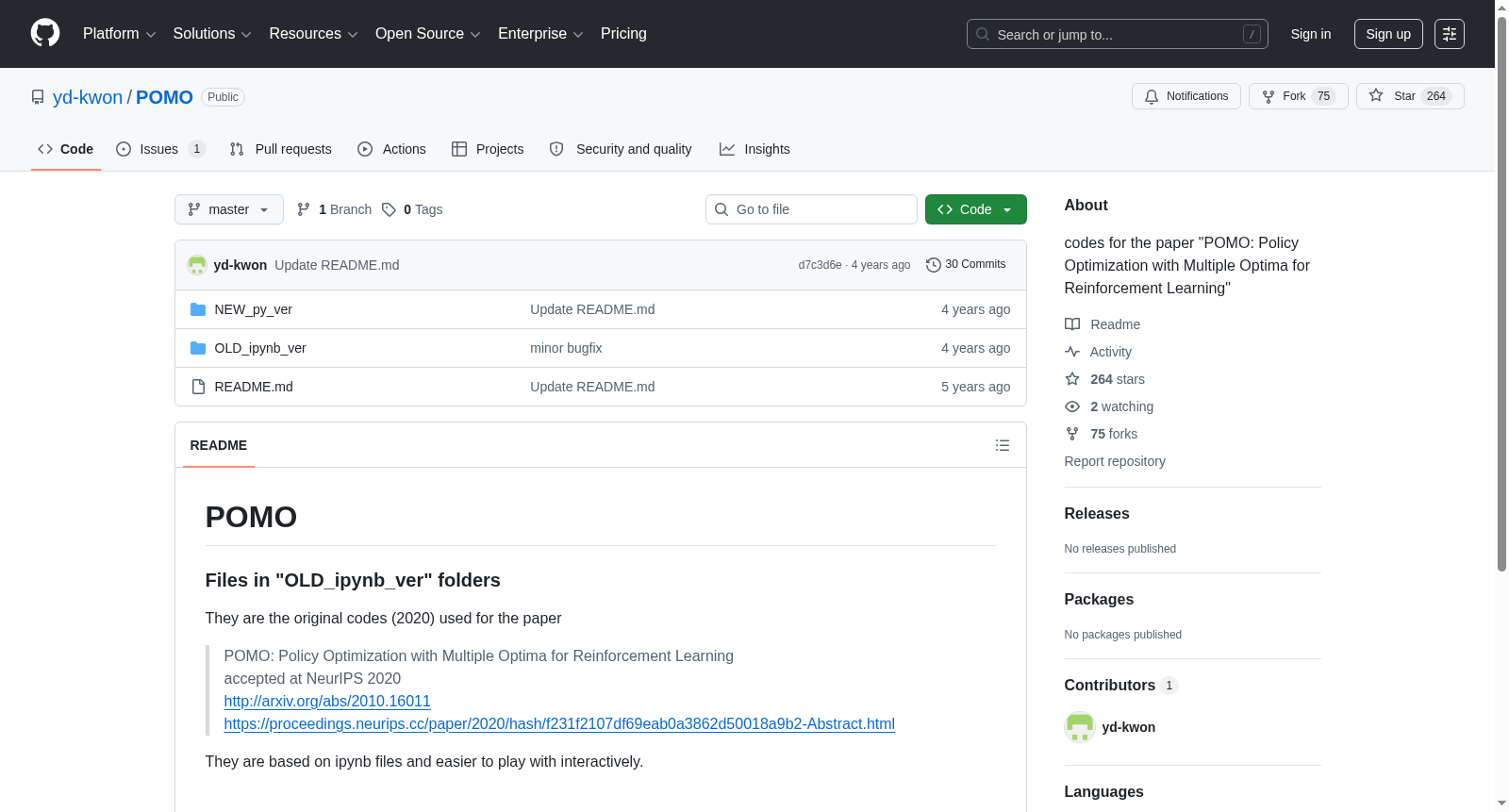This screenshot has height=812, width=1509.
Task: Open the NEW_py_ver folder
Action: coord(254,309)
